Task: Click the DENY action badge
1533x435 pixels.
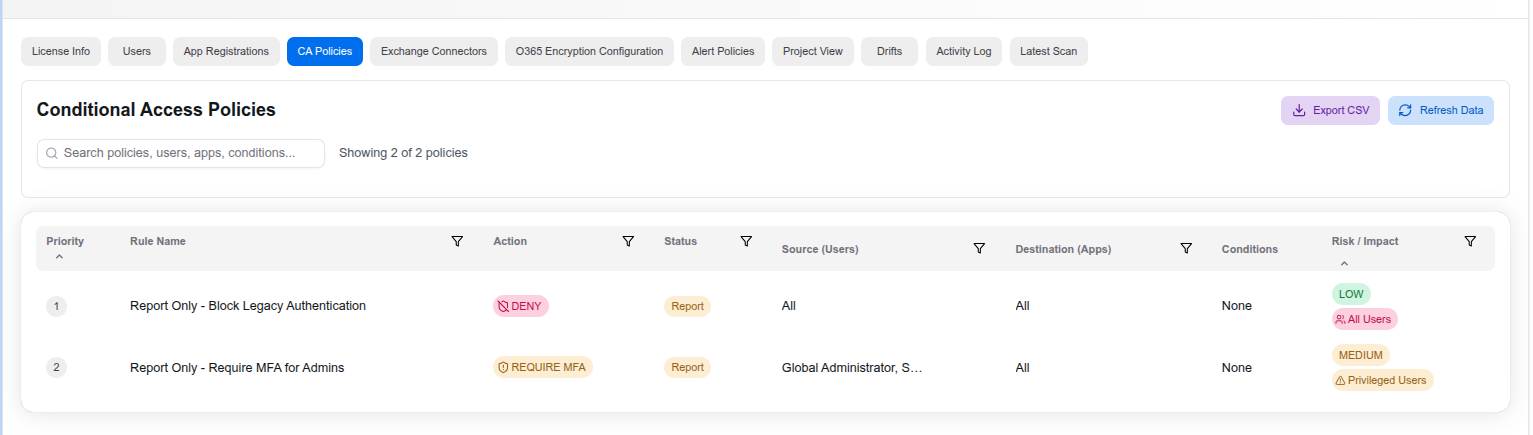Action: click(x=520, y=307)
